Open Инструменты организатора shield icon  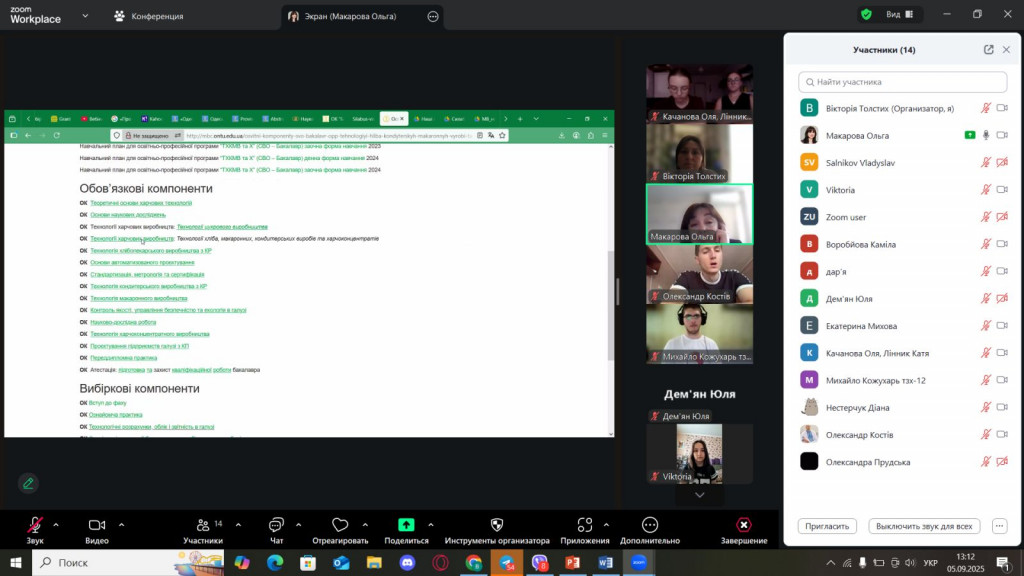(497, 525)
